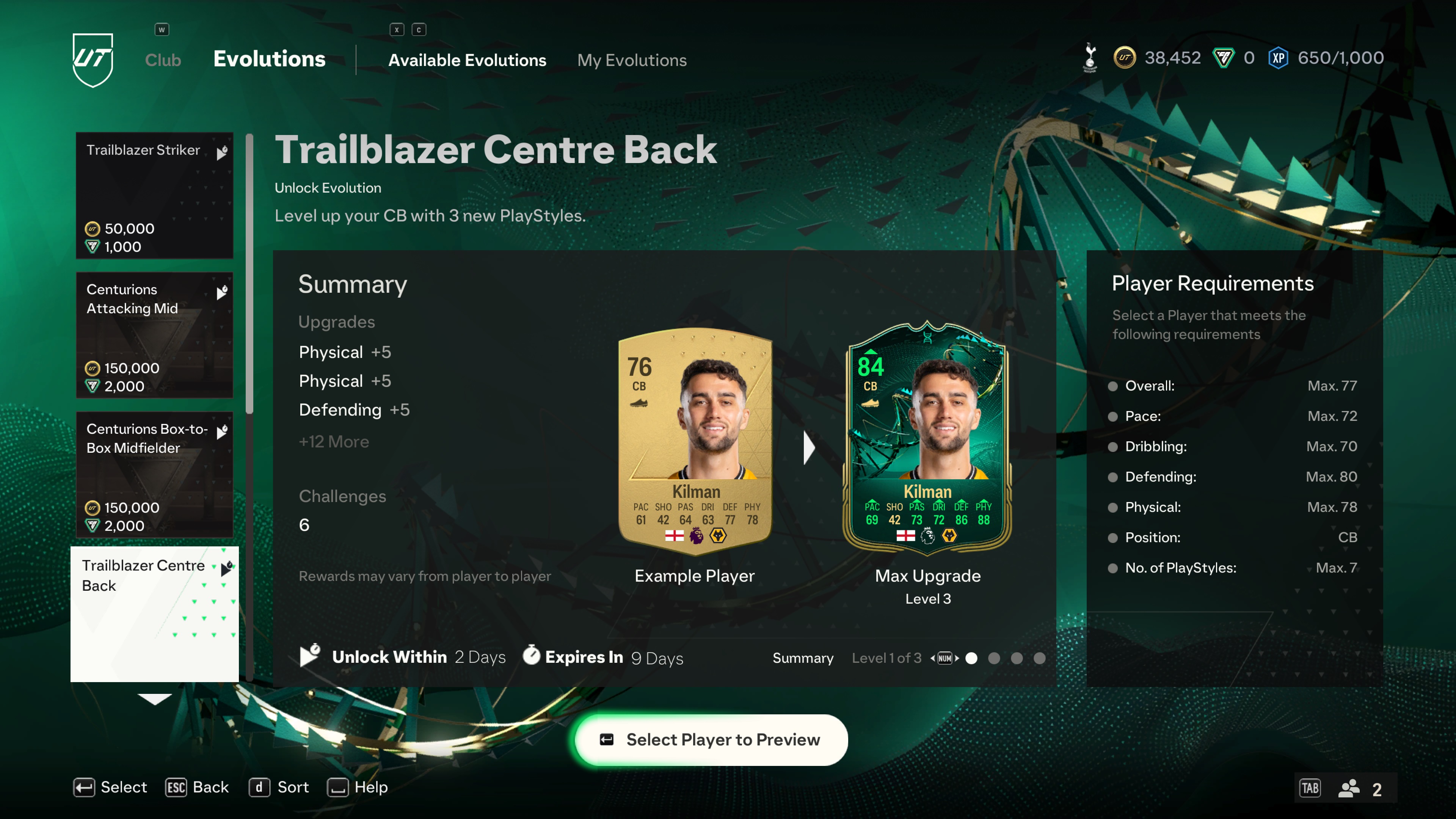Click Select Player to Preview button
1456x819 pixels.
(711, 740)
